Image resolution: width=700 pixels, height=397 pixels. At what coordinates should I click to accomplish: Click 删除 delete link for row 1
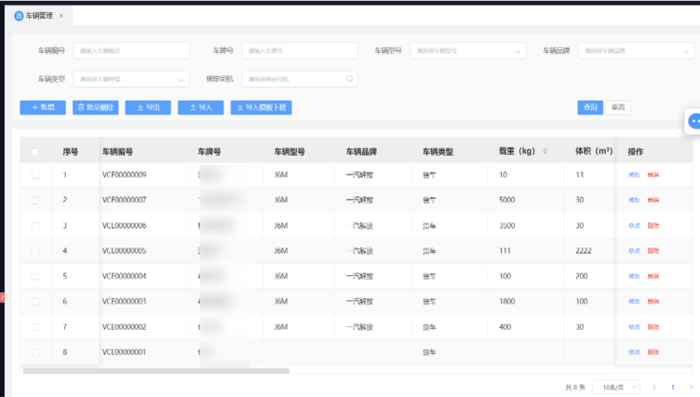tap(653, 175)
